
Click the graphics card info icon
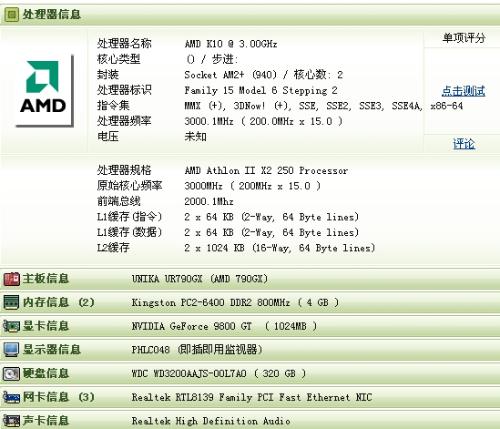coord(11,326)
